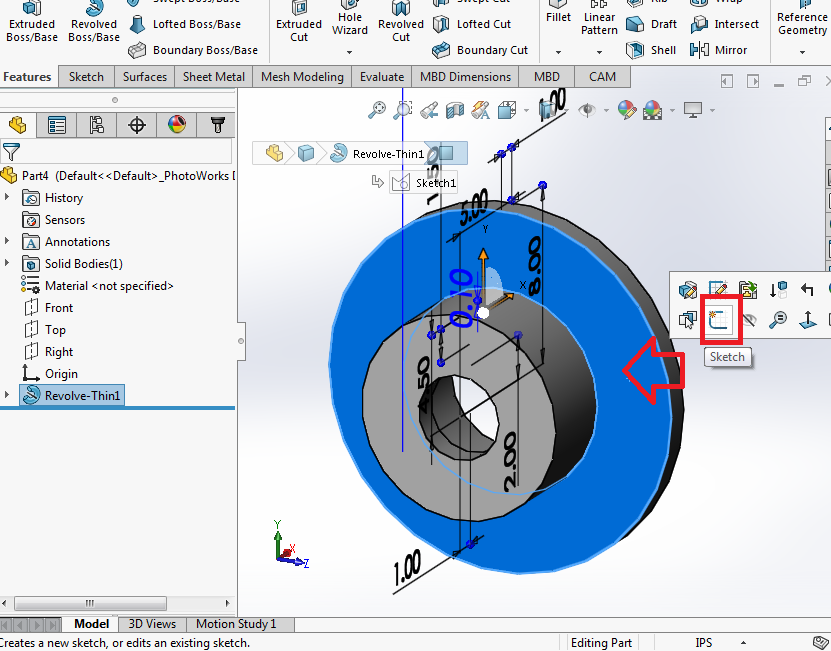Viewport: 831px width, 651px height.
Task: Hide the body using the eye icon in context toolbar
Action: coord(749,320)
